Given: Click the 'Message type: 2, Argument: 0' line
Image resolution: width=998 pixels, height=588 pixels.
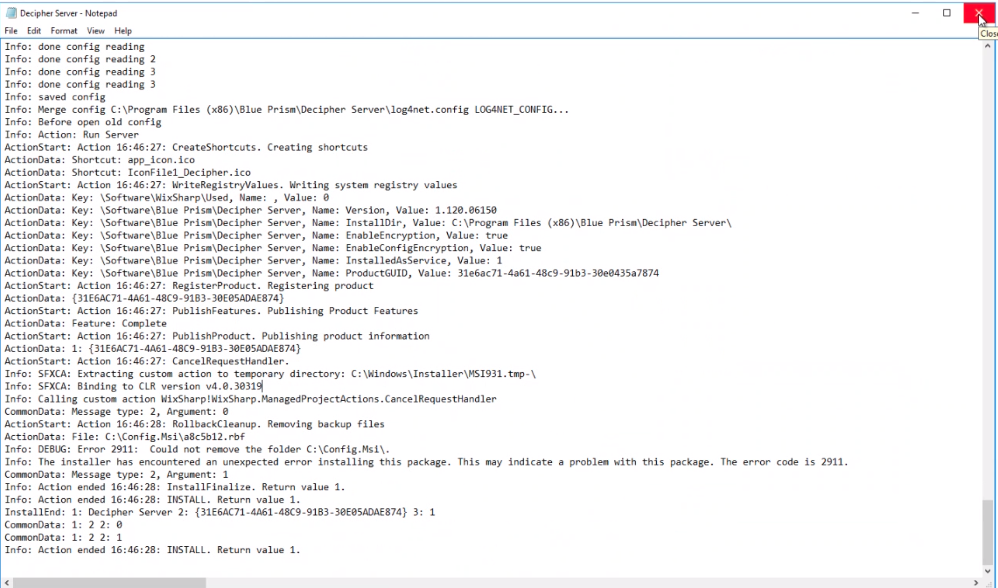Looking at the screenshot, I should [116, 412].
